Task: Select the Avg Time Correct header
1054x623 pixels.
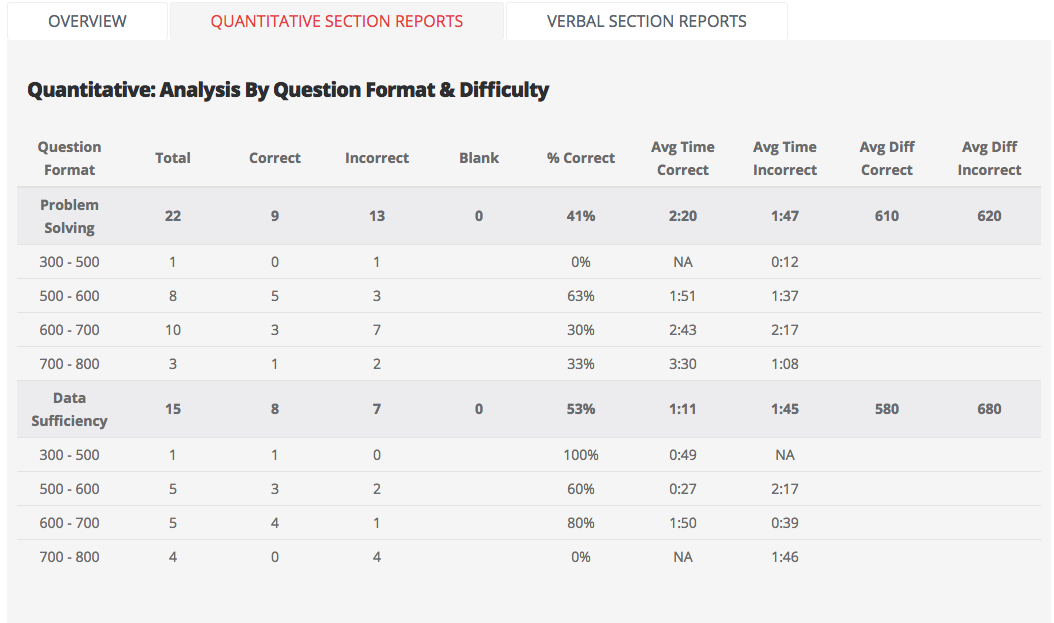Action: tap(683, 158)
